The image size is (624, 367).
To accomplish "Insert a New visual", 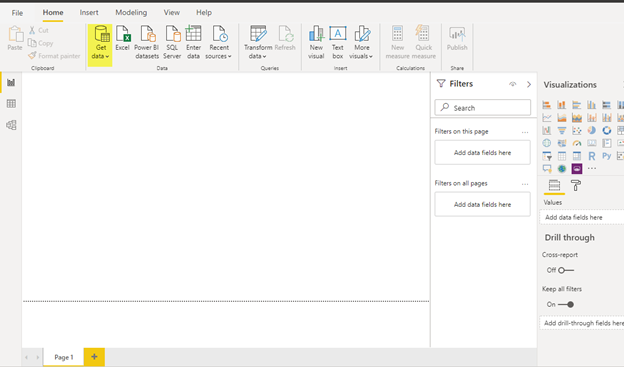I will pyautogui.click(x=316, y=42).
